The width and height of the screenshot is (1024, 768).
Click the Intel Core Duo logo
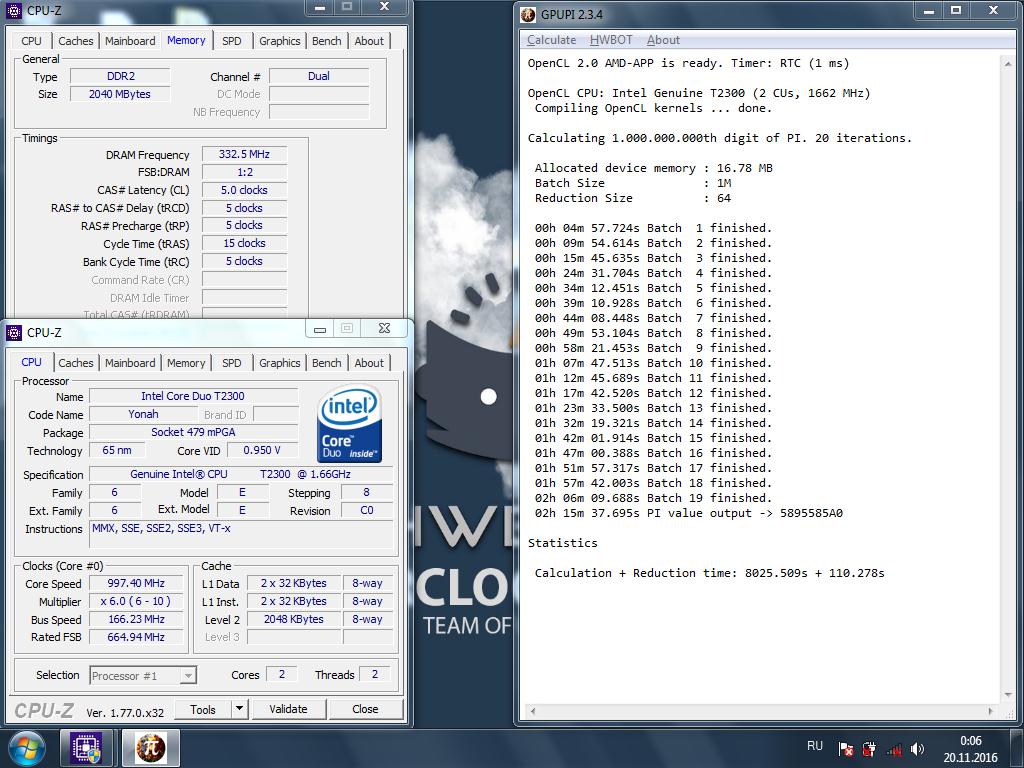coord(349,424)
